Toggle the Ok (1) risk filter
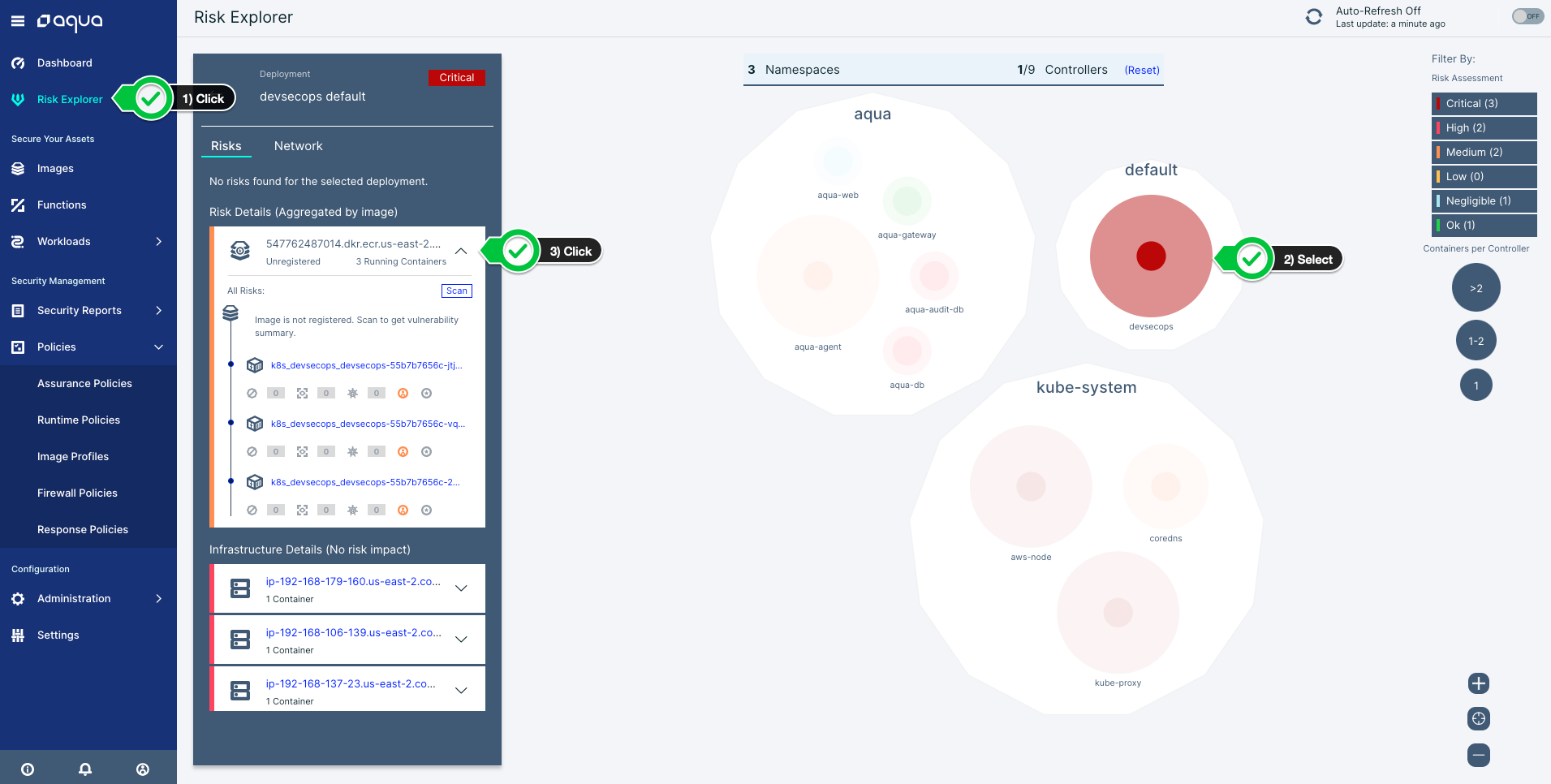 tap(1484, 225)
